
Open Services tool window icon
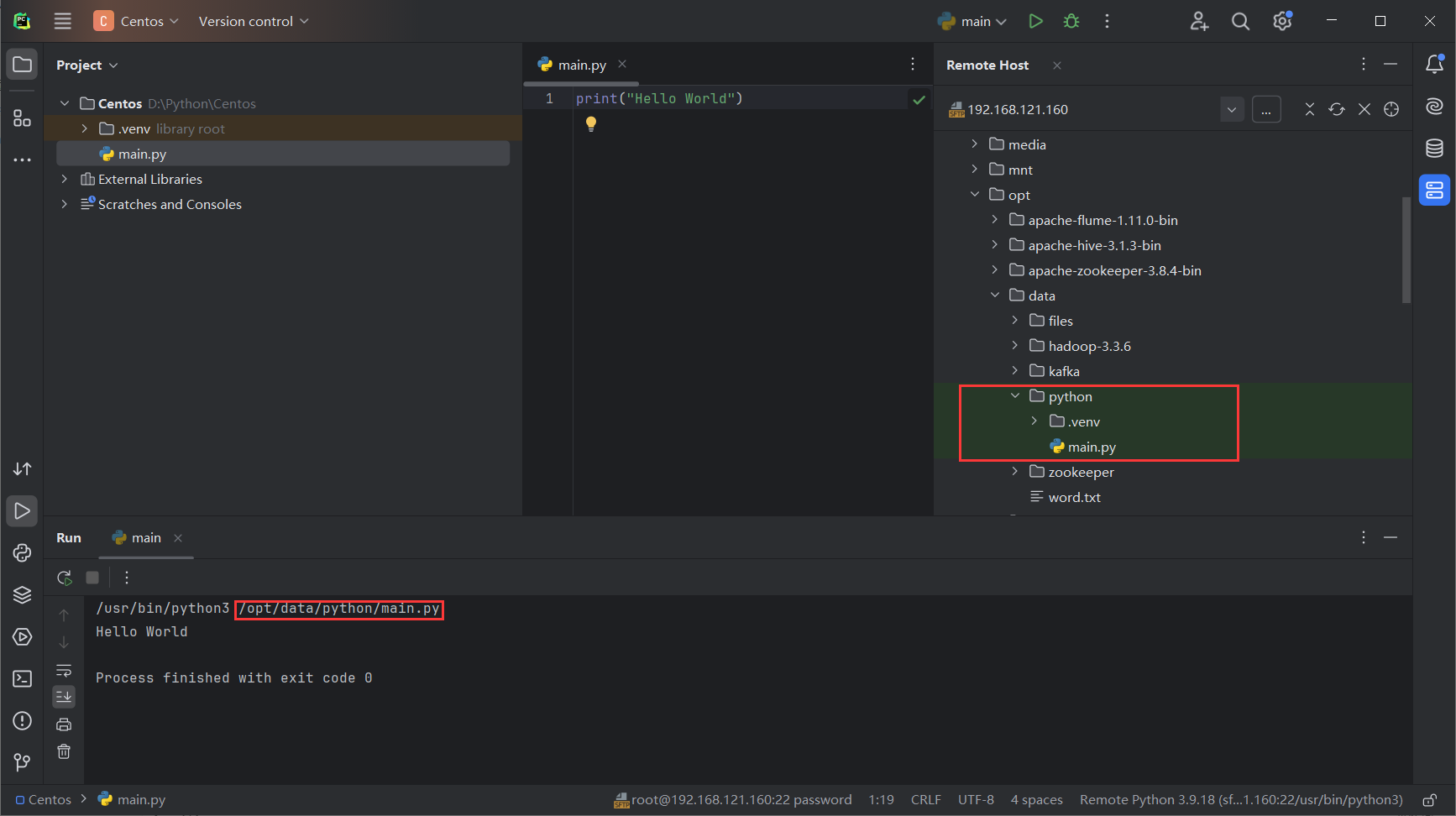tap(22, 636)
